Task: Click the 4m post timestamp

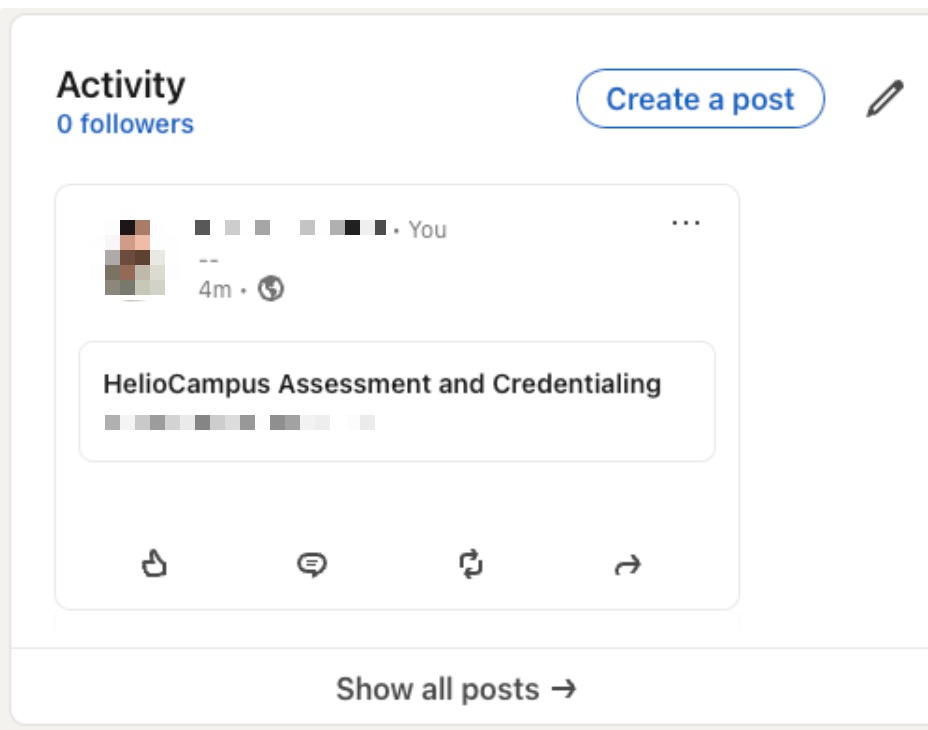Action: click(214, 290)
